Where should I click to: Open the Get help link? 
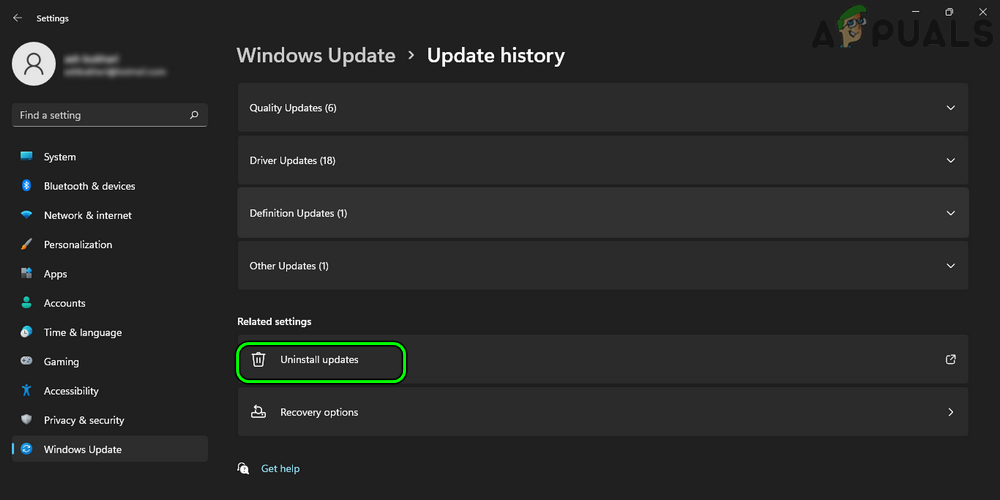(280, 468)
